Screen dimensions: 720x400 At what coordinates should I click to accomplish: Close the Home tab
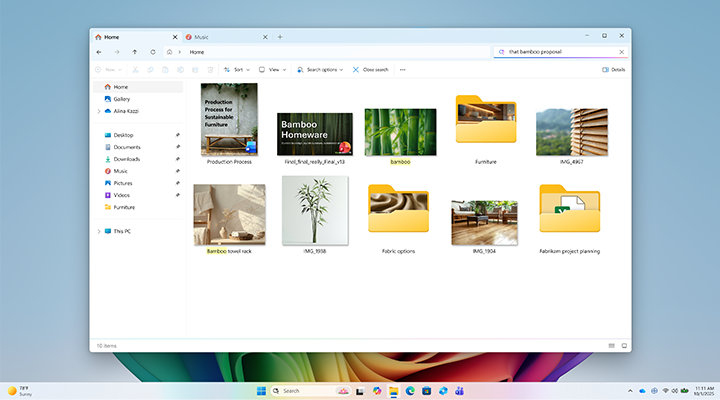175,37
